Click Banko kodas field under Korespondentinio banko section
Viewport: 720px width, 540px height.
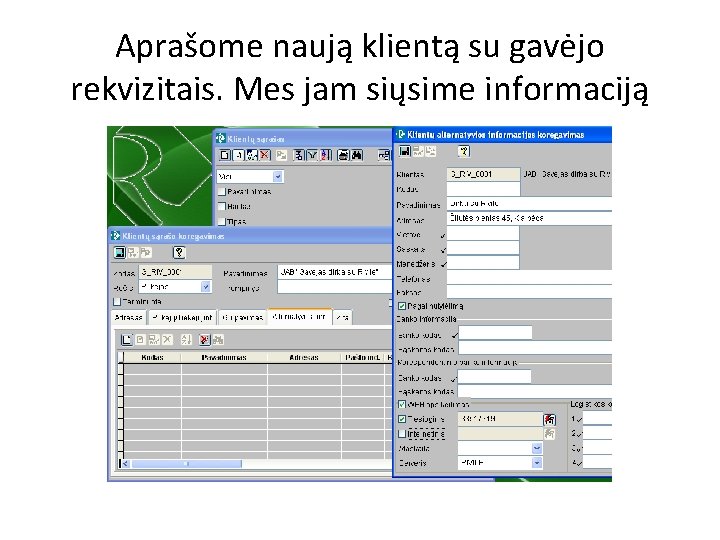click(494, 377)
